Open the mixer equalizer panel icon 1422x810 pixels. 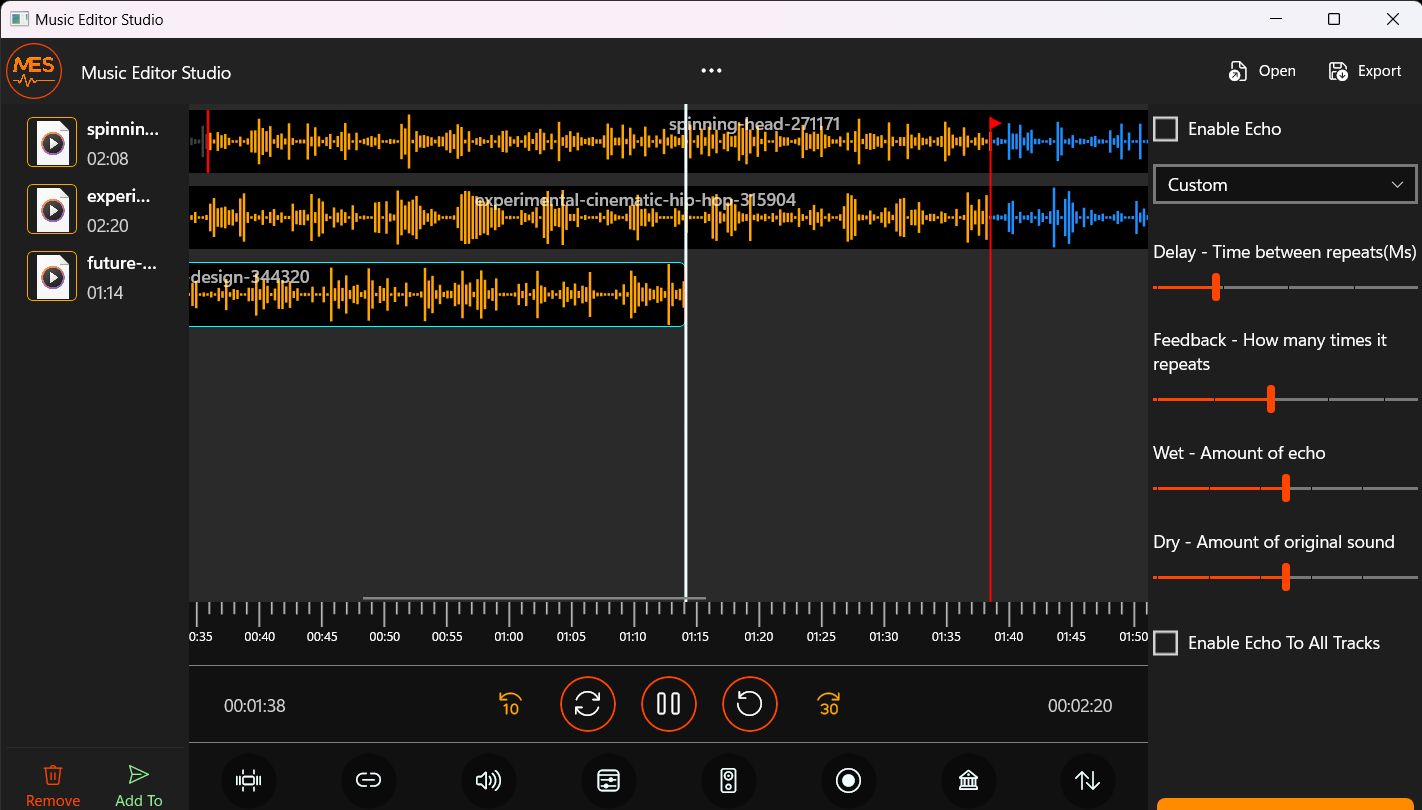(608, 781)
